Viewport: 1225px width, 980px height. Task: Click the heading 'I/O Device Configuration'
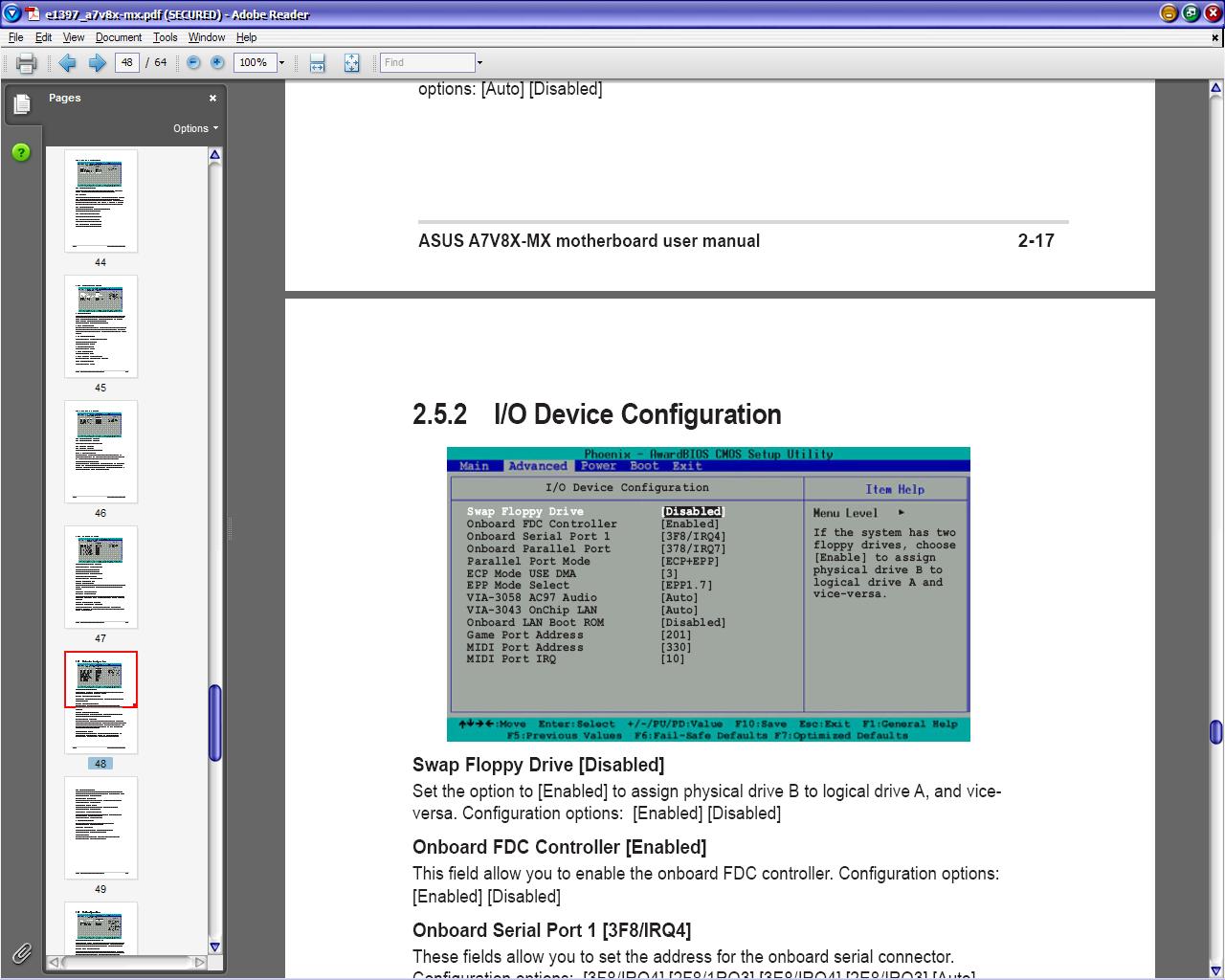pos(637,414)
